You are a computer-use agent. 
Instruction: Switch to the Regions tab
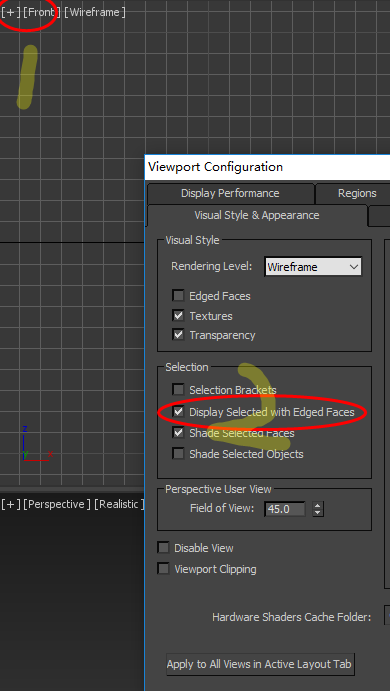[357, 193]
